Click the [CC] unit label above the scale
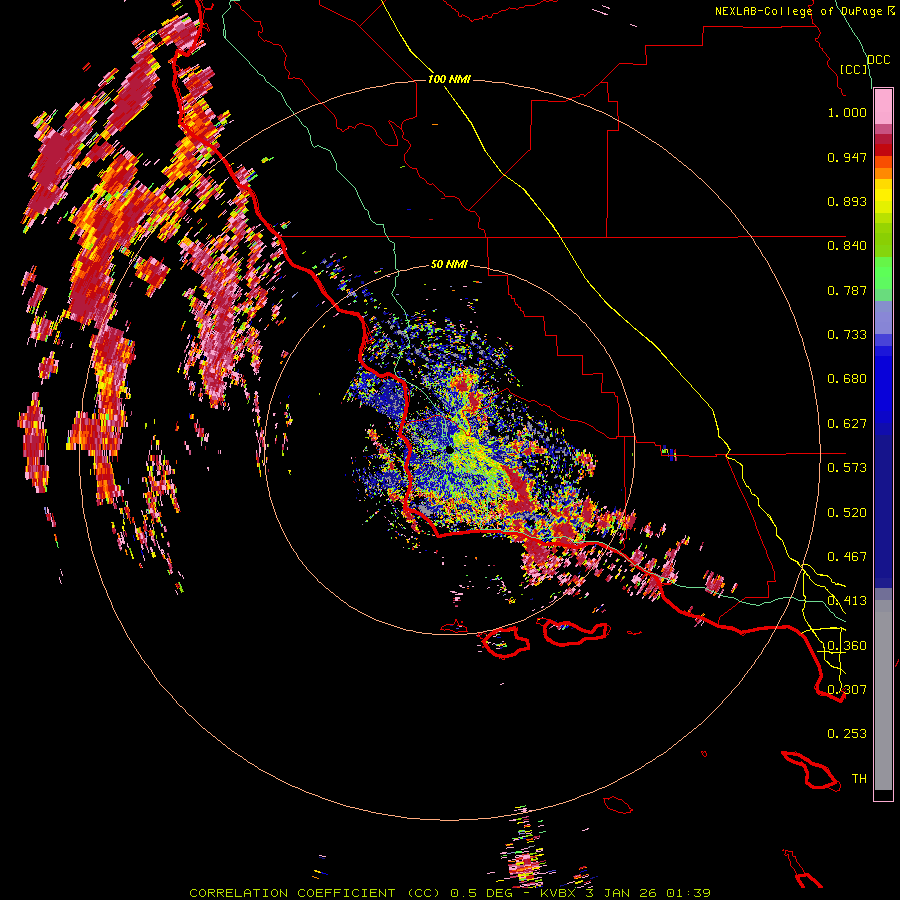Screen dimensions: 900x900 (x=854, y=69)
